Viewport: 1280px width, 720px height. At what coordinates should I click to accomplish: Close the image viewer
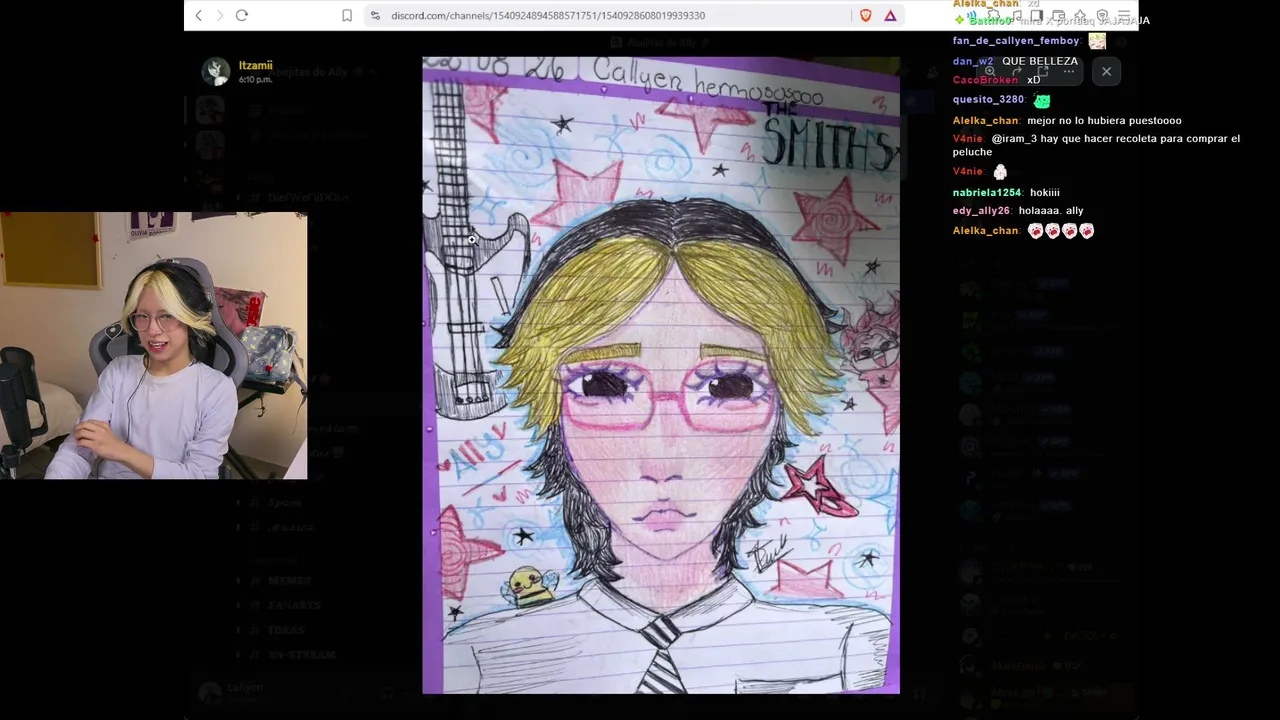click(1106, 71)
